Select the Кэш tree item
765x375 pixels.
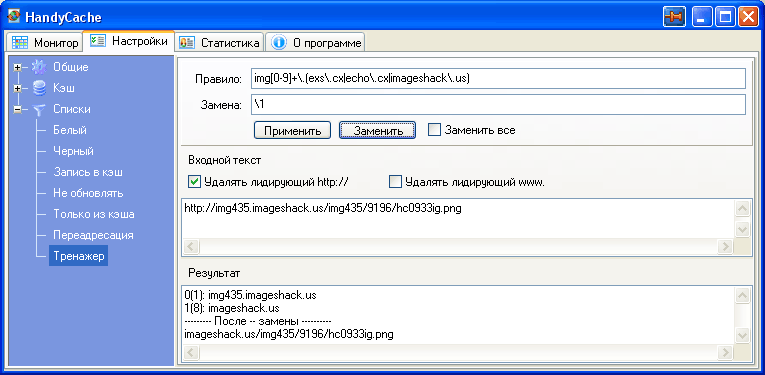(64, 88)
